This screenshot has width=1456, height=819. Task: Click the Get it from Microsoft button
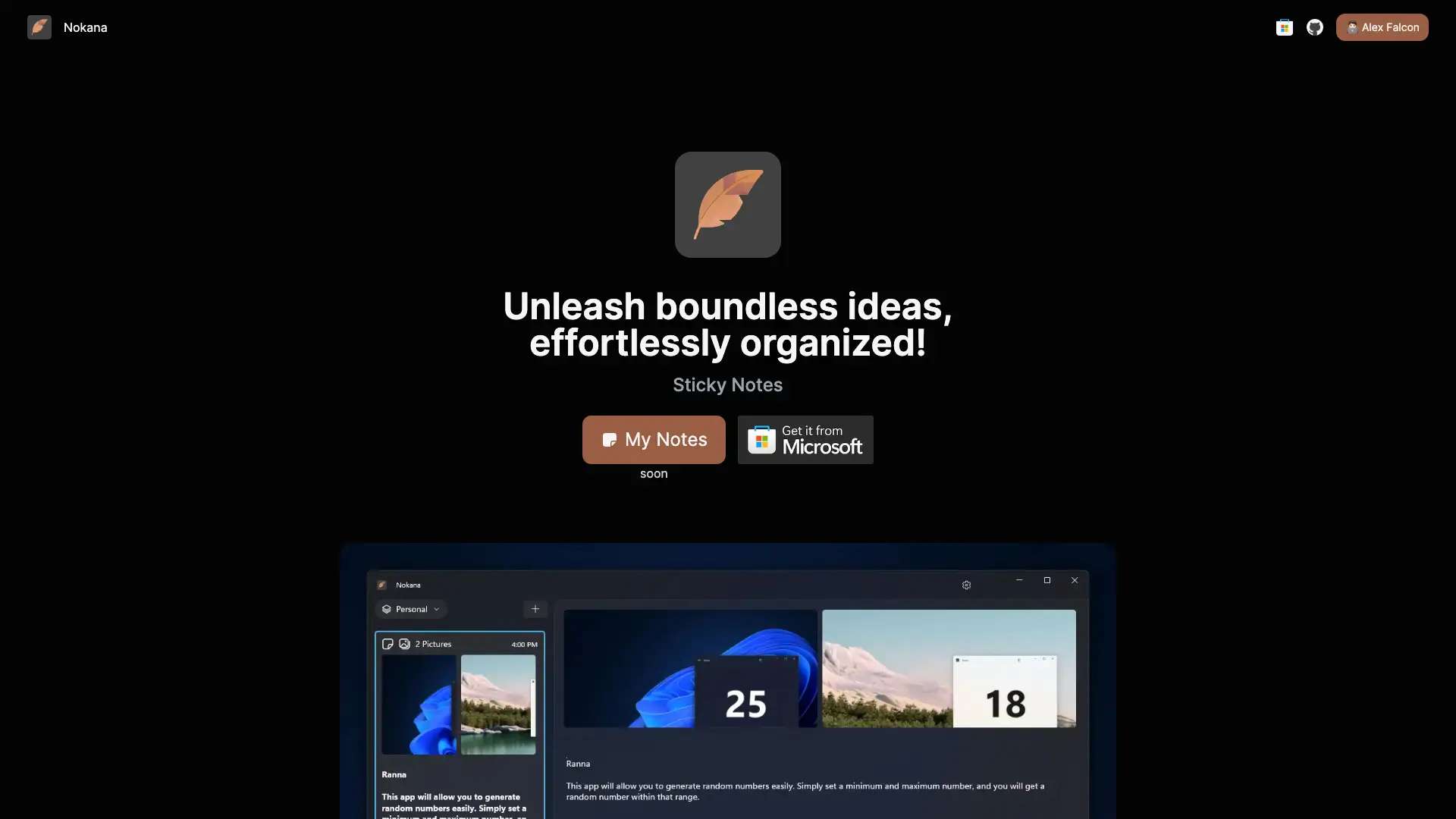click(x=805, y=438)
